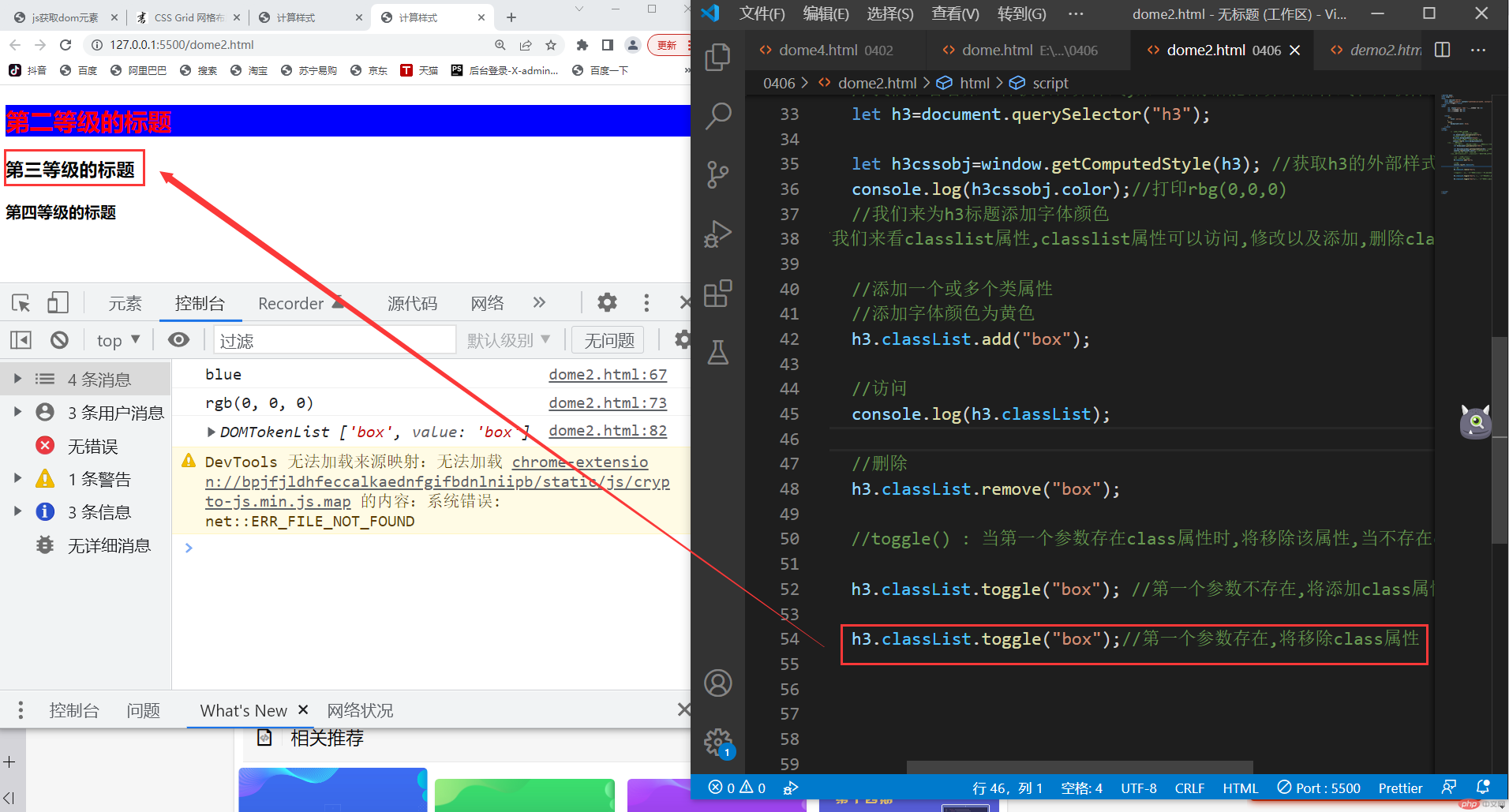Image resolution: width=1509 pixels, height=812 pixels.
Task: Open the VS Code Explorer icon
Action: [x=717, y=57]
